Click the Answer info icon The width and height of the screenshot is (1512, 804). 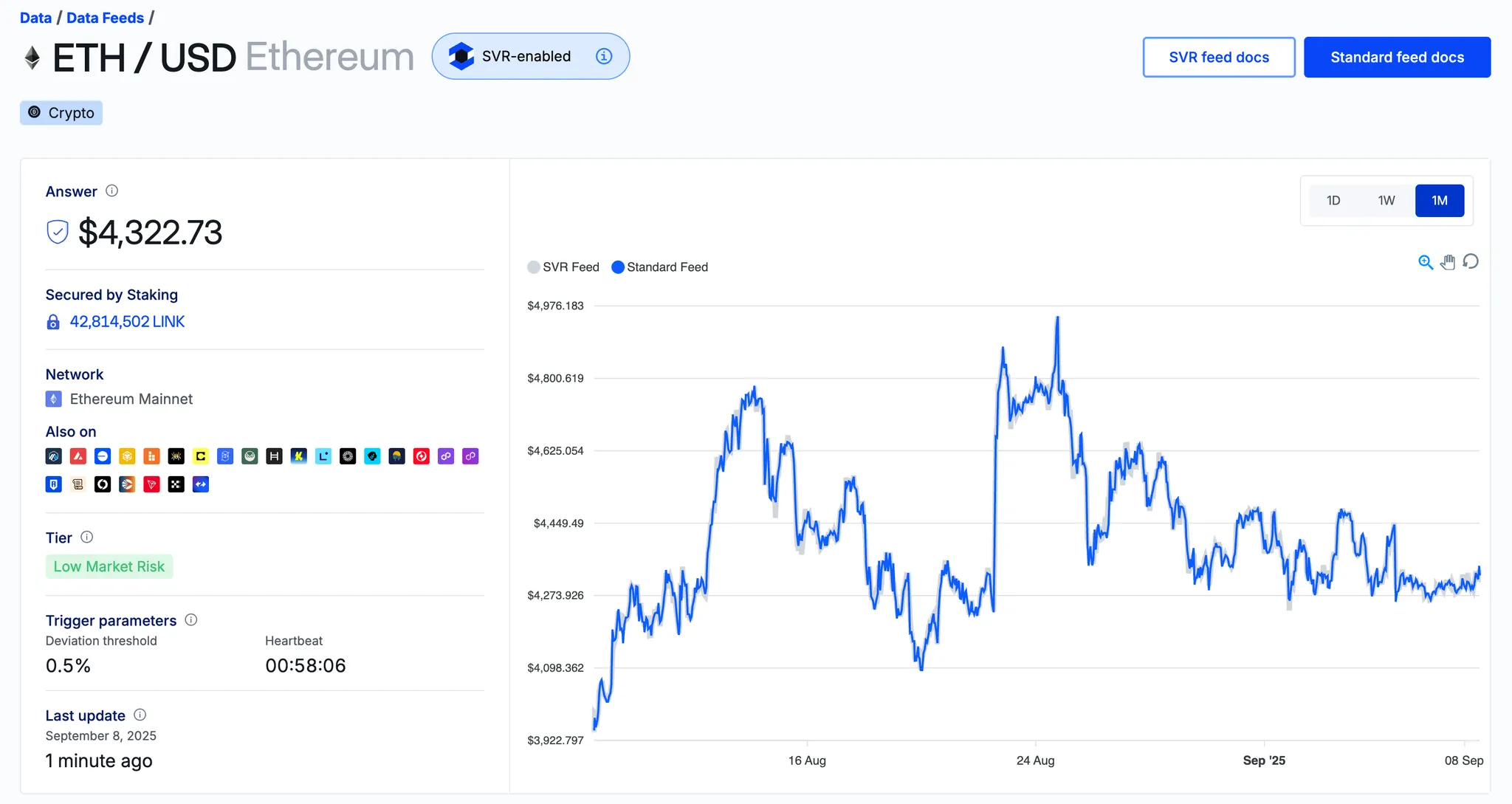111,190
